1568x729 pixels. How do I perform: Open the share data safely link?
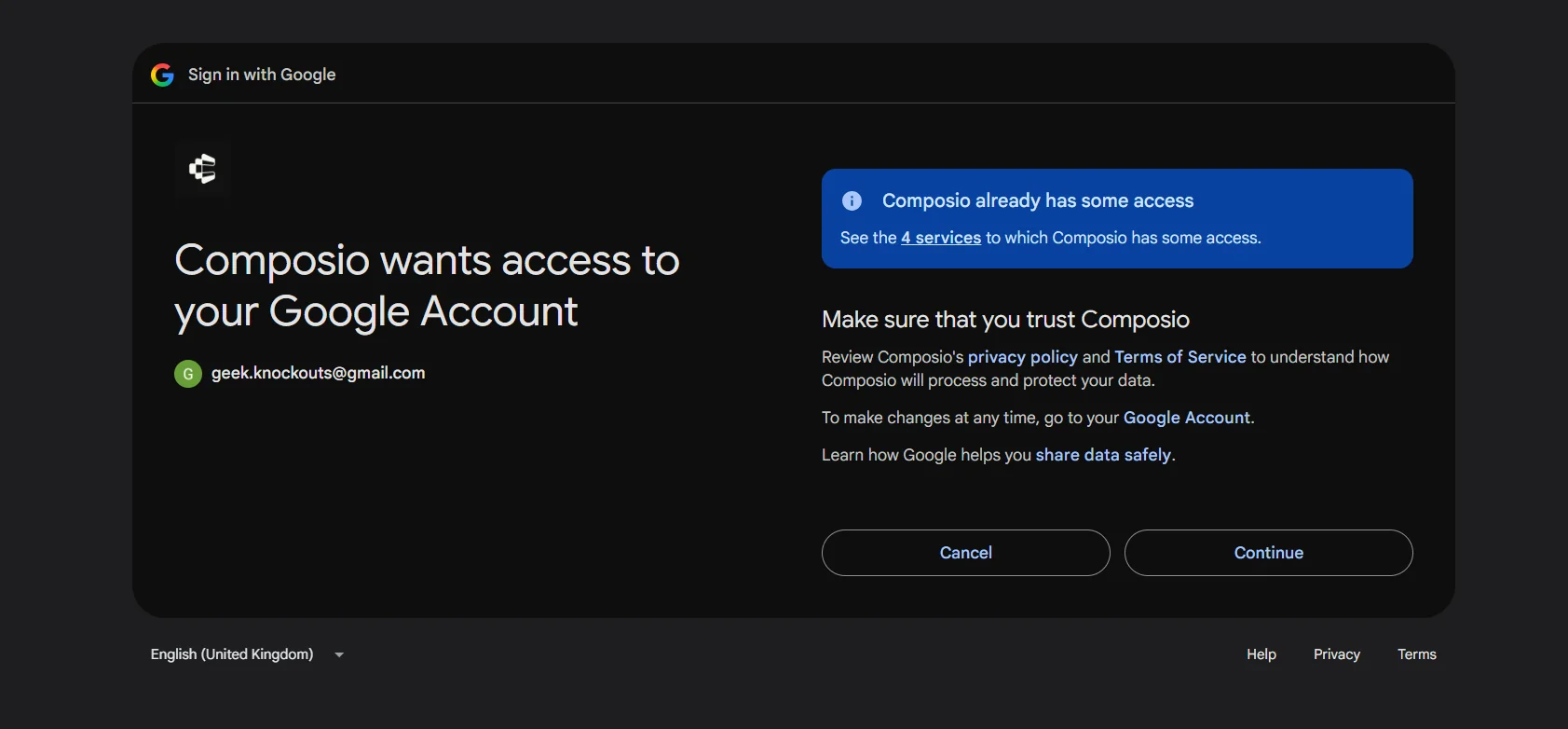(1103, 455)
